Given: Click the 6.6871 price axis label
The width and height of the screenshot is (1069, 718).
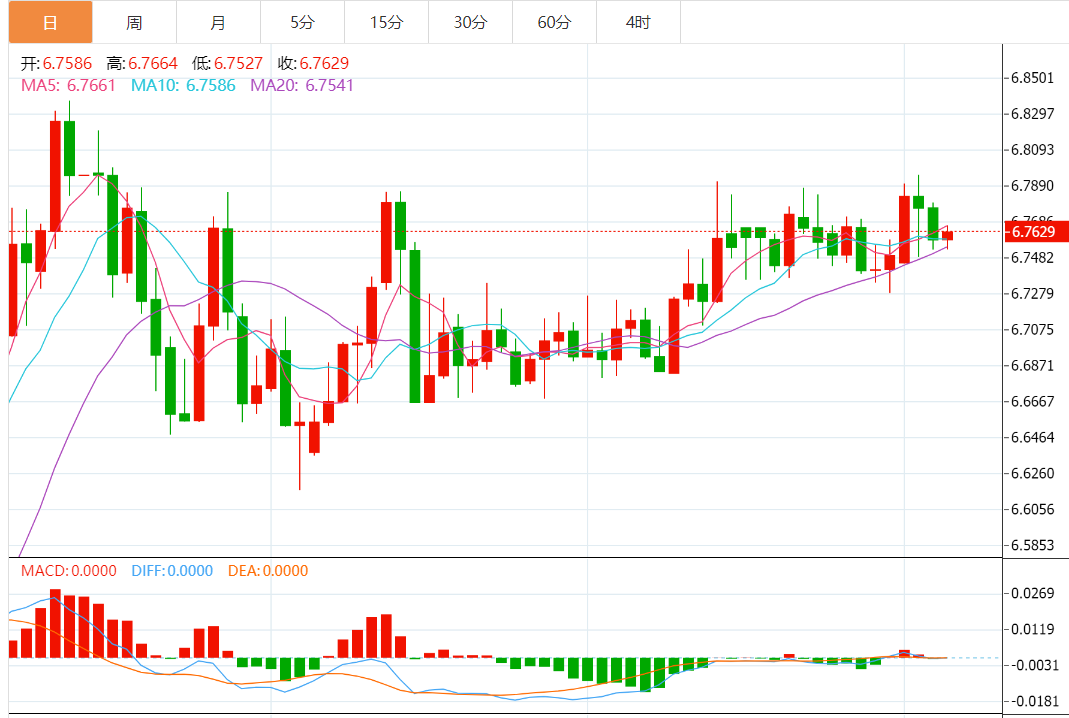Looking at the screenshot, I should 1032,365.
